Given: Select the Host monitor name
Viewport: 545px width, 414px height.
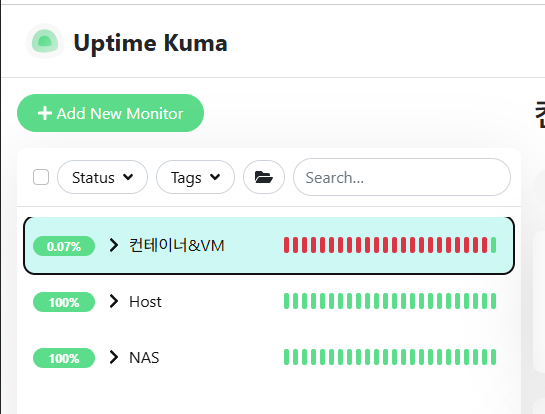Looking at the screenshot, I should click(145, 302).
